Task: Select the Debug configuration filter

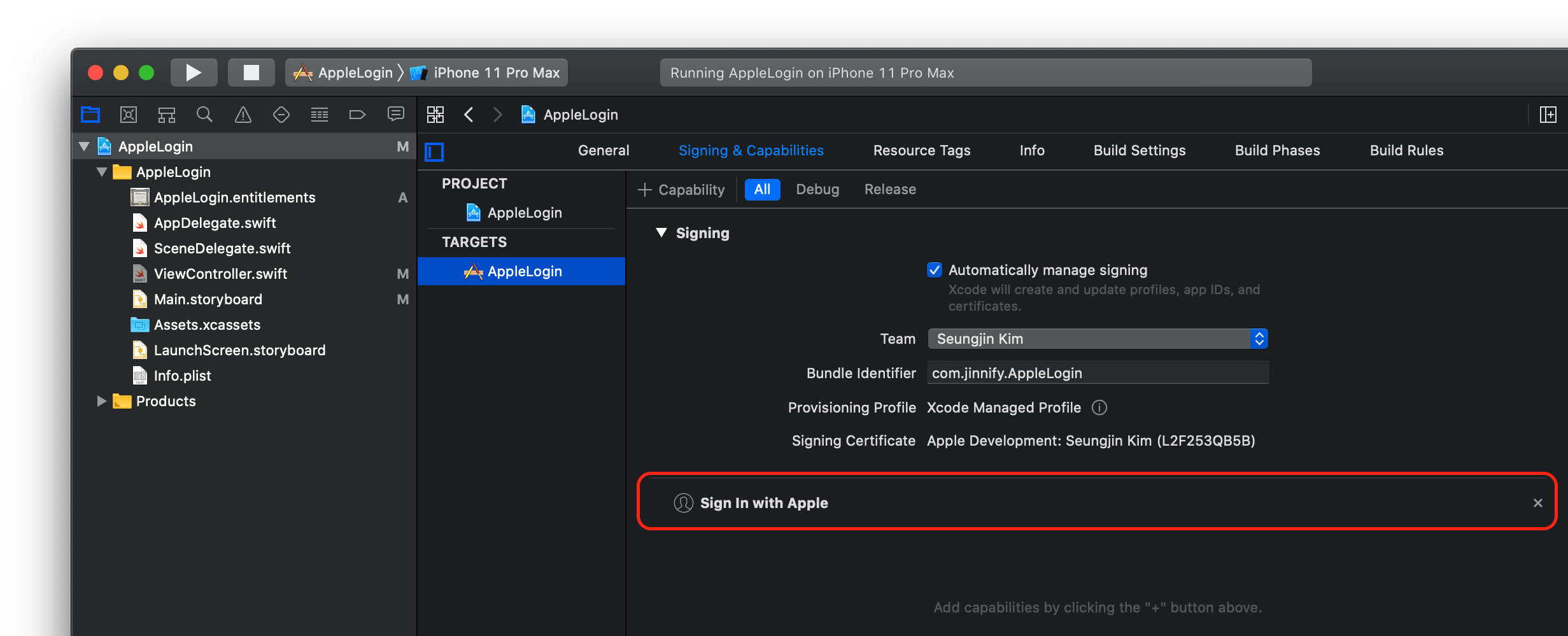Action: [x=817, y=189]
